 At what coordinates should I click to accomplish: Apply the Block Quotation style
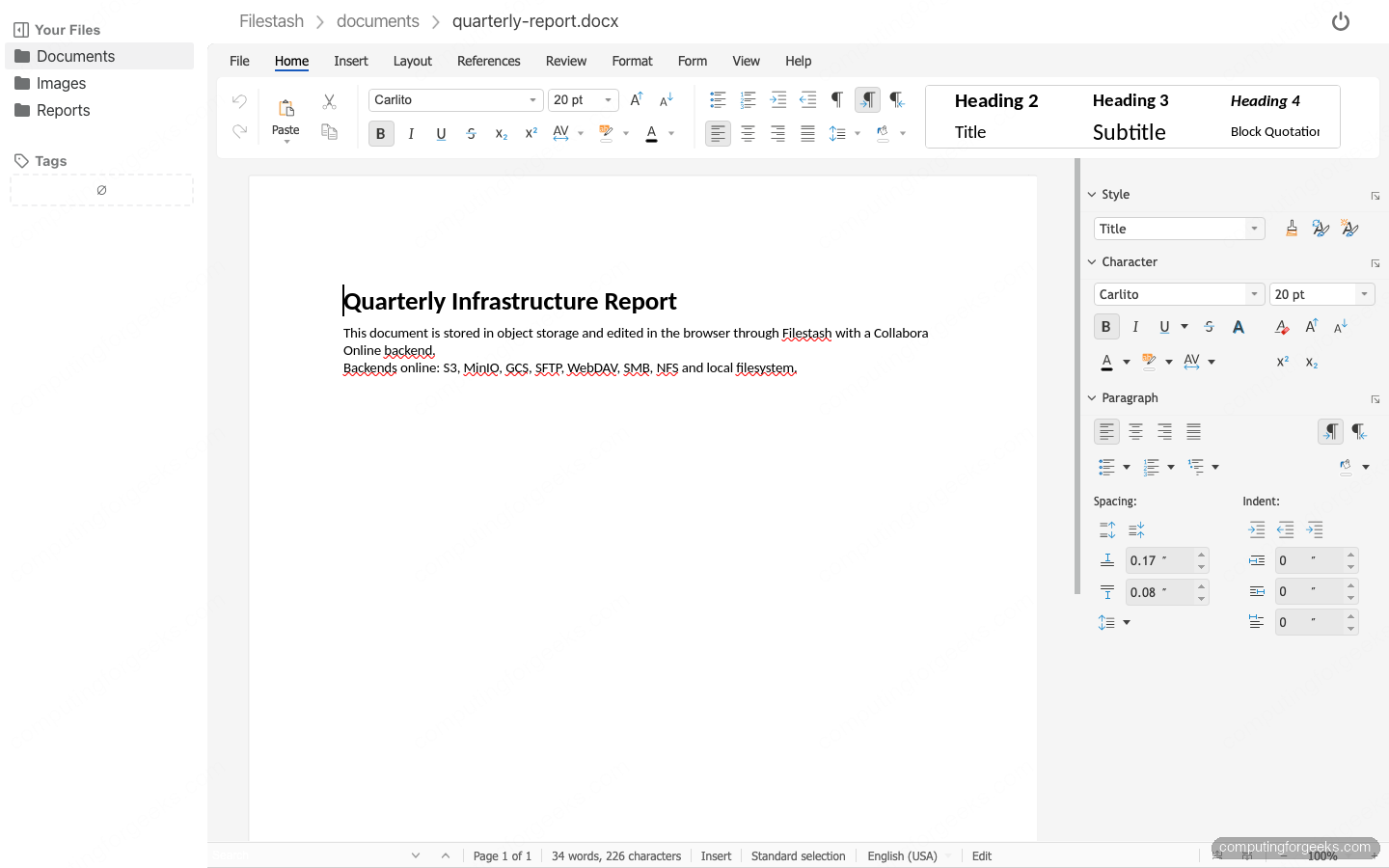[1274, 132]
